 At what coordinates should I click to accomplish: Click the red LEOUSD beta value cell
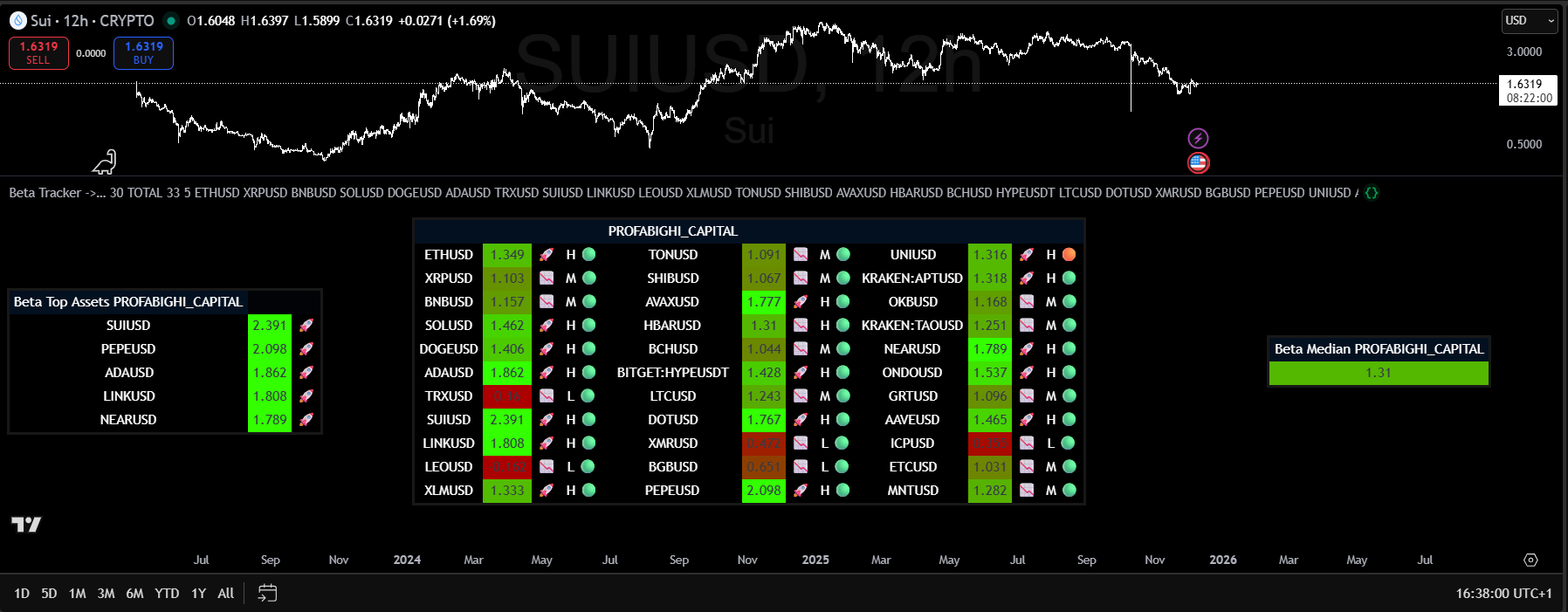point(507,467)
